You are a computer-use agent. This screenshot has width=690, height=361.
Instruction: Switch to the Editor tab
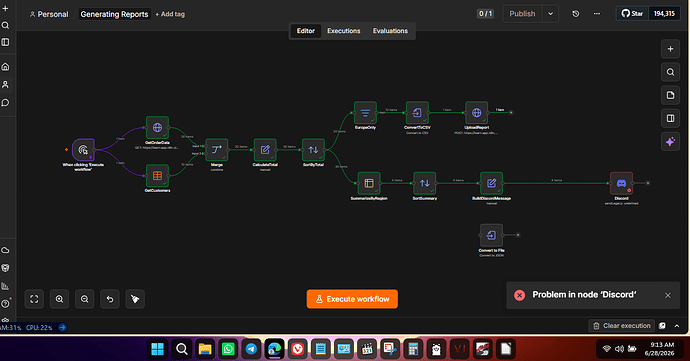pyautogui.click(x=305, y=31)
